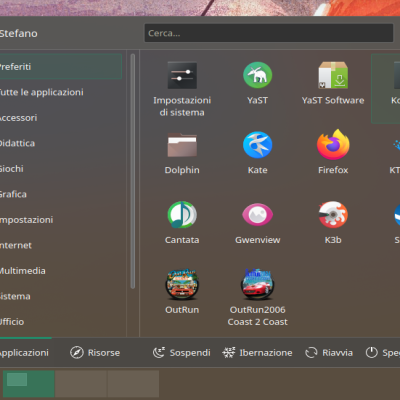This screenshot has height=400, width=400.
Task: Click in the Cerca search field
Action: pyautogui.click(x=269, y=33)
